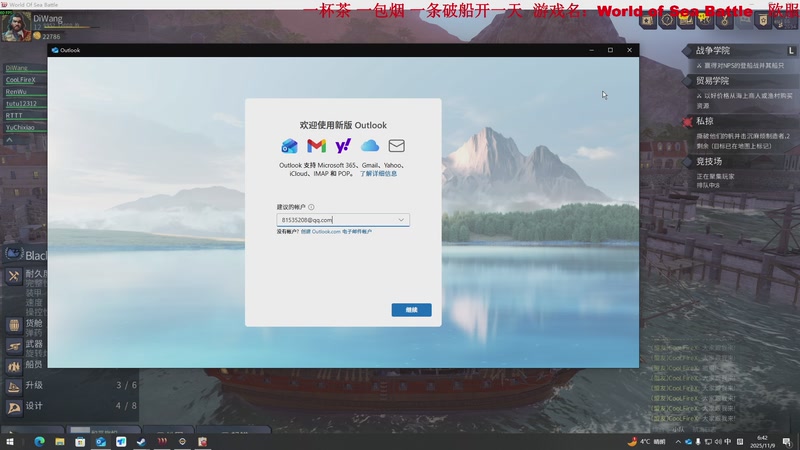Image resolution: width=800 pixels, height=450 pixels.
Task: Click the medal icon in game top bar
Action: [724, 20]
